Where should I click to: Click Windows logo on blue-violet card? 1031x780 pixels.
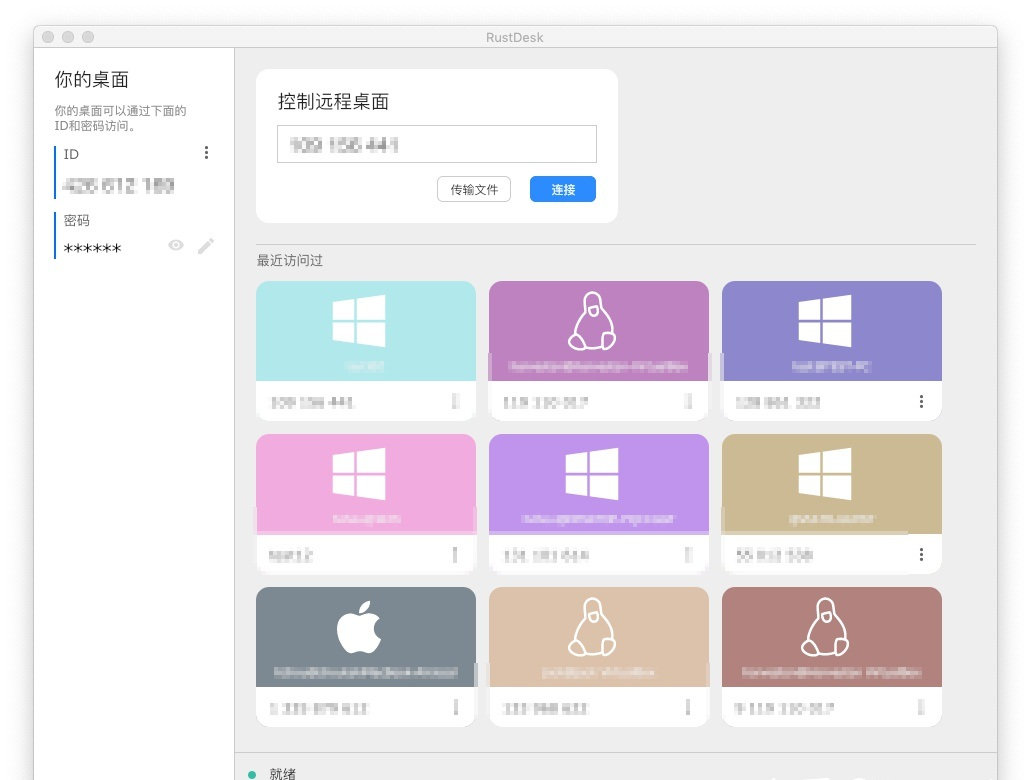825,321
